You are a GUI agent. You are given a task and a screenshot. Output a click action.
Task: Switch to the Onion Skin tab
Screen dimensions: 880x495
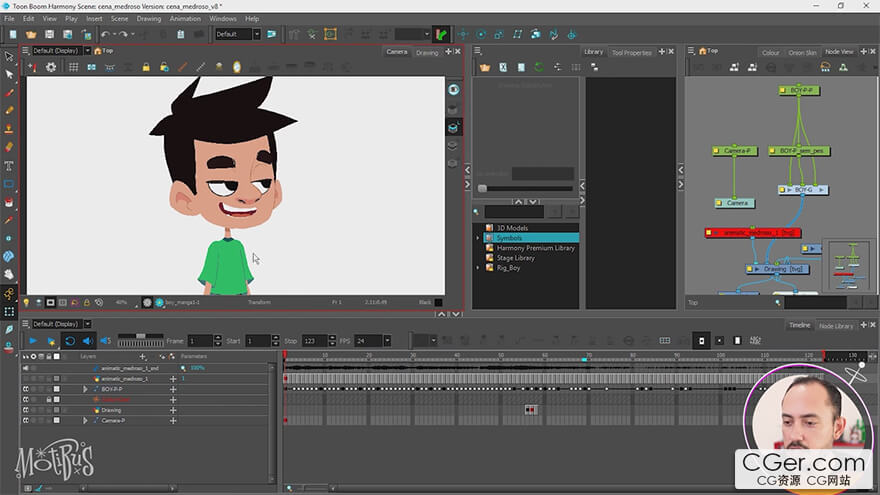802,52
